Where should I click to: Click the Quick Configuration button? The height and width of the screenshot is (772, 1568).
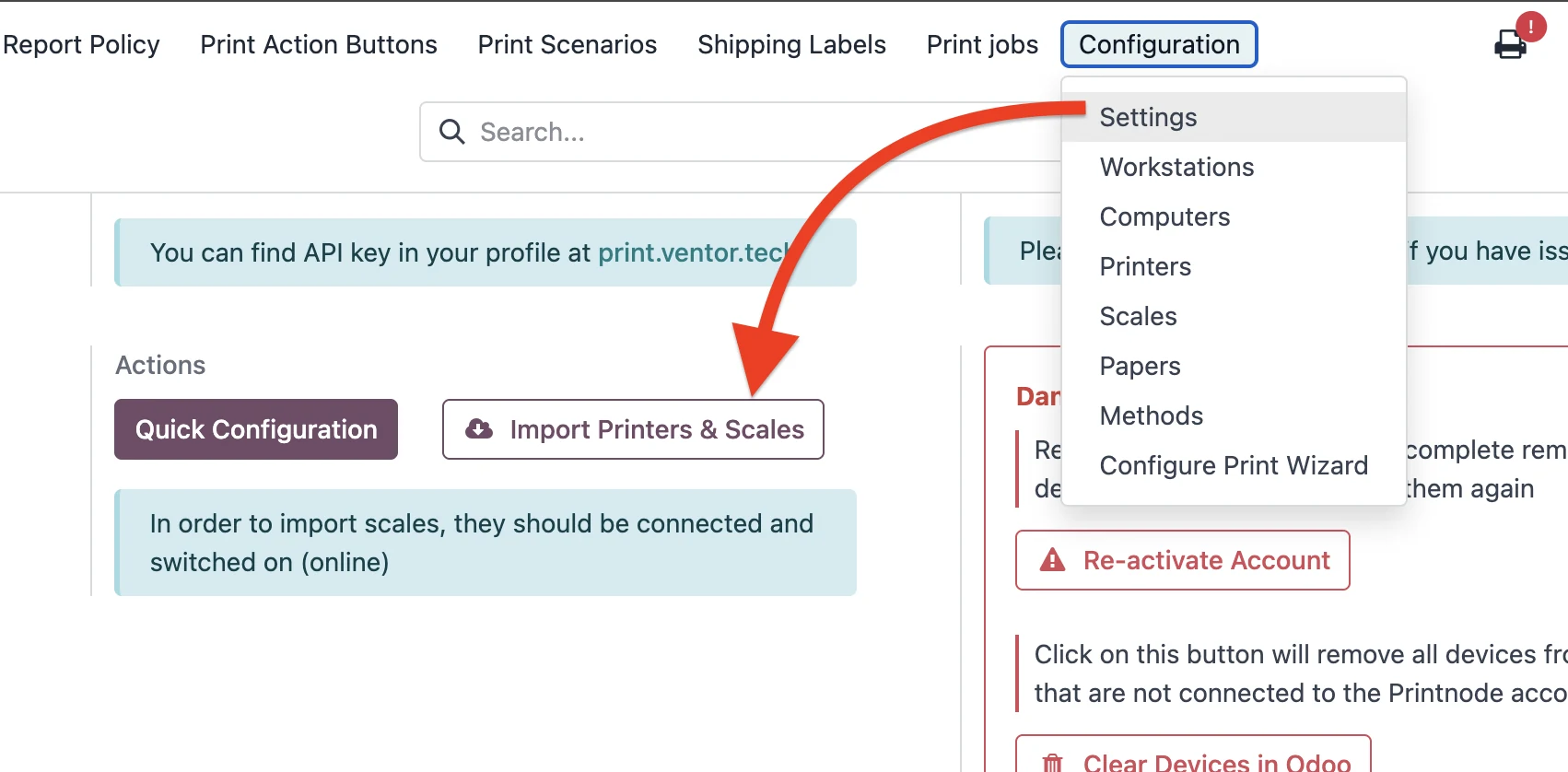tap(256, 429)
